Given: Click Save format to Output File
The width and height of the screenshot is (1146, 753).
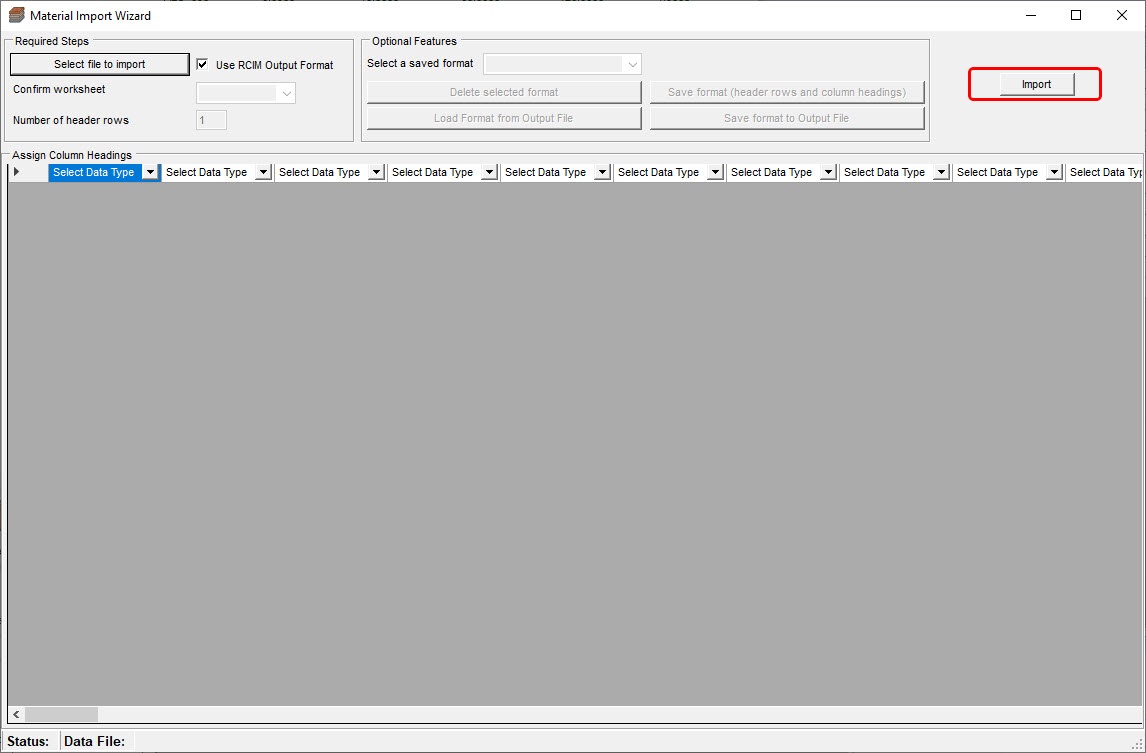Looking at the screenshot, I should [x=787, y=117].
